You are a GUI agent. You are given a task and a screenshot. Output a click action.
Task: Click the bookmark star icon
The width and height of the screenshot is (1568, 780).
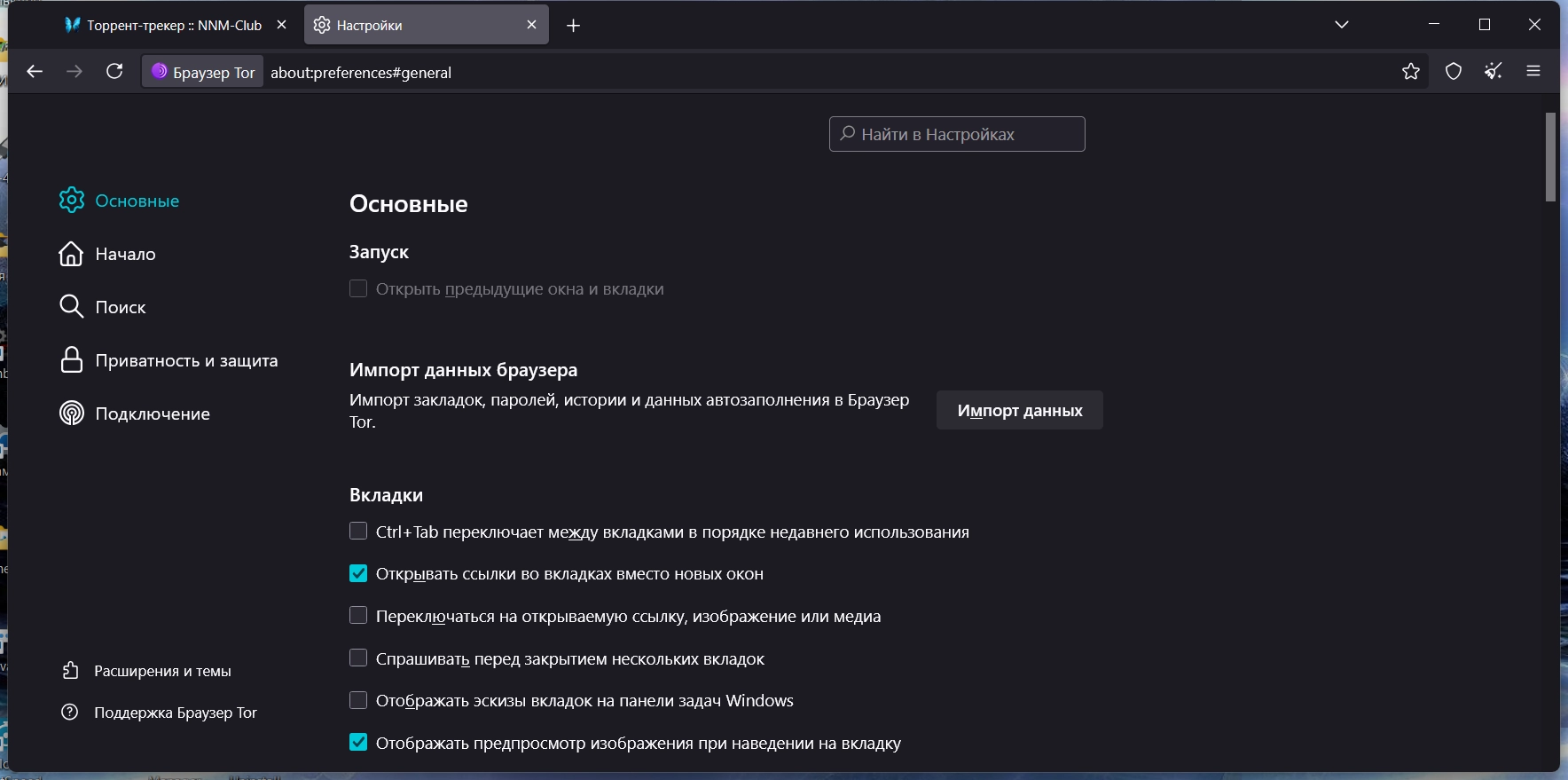(1411, 72)
